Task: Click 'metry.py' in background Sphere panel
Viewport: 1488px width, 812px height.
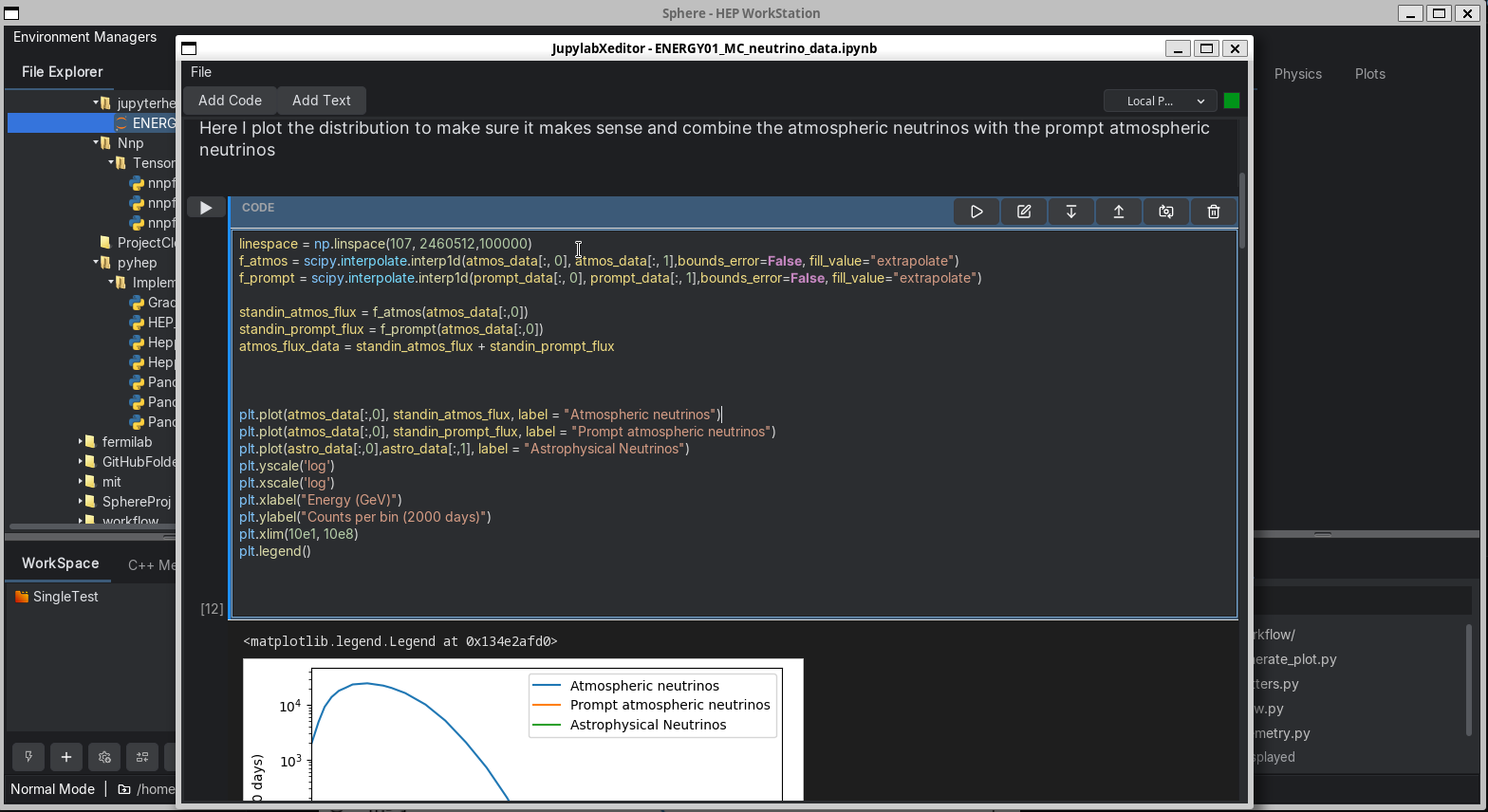Action: (x=1282, y=733)
